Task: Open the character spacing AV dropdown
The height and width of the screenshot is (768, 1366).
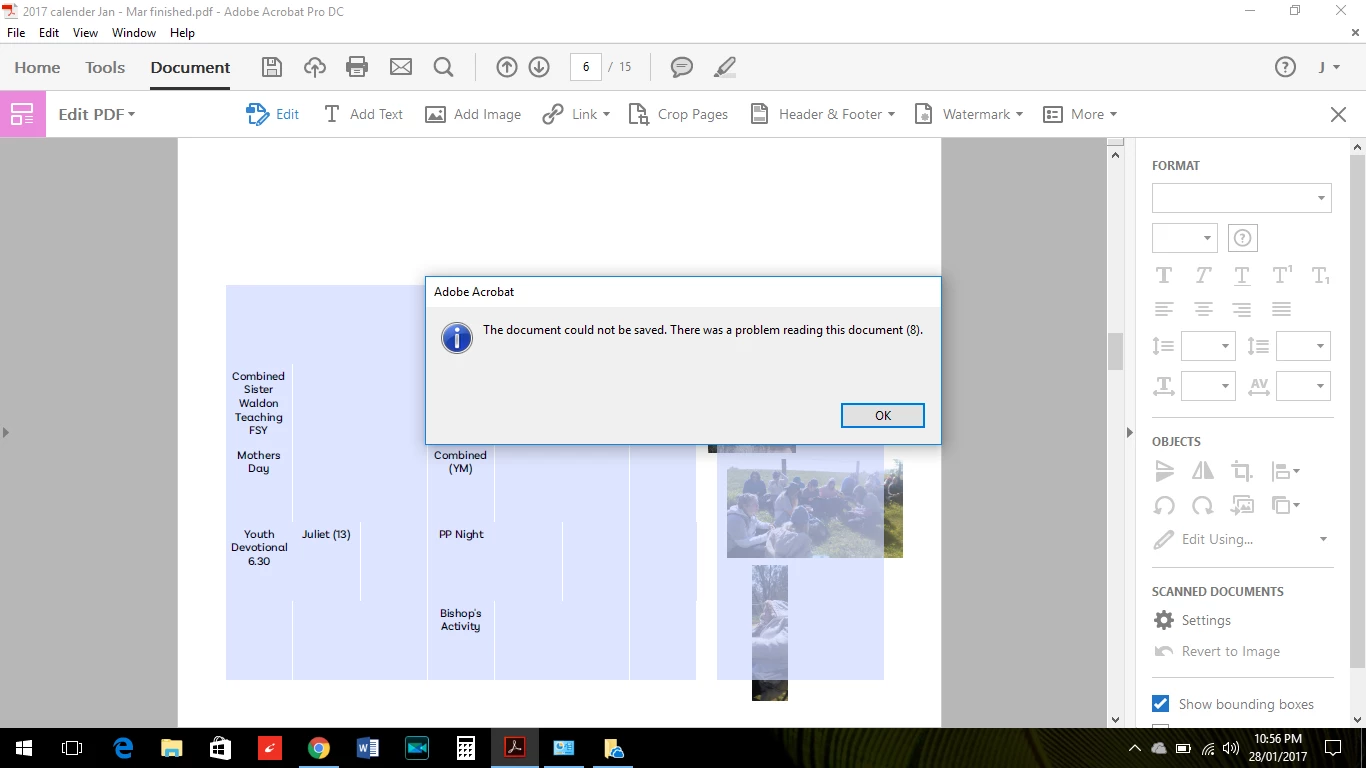Action: [x=1303, y=386]
